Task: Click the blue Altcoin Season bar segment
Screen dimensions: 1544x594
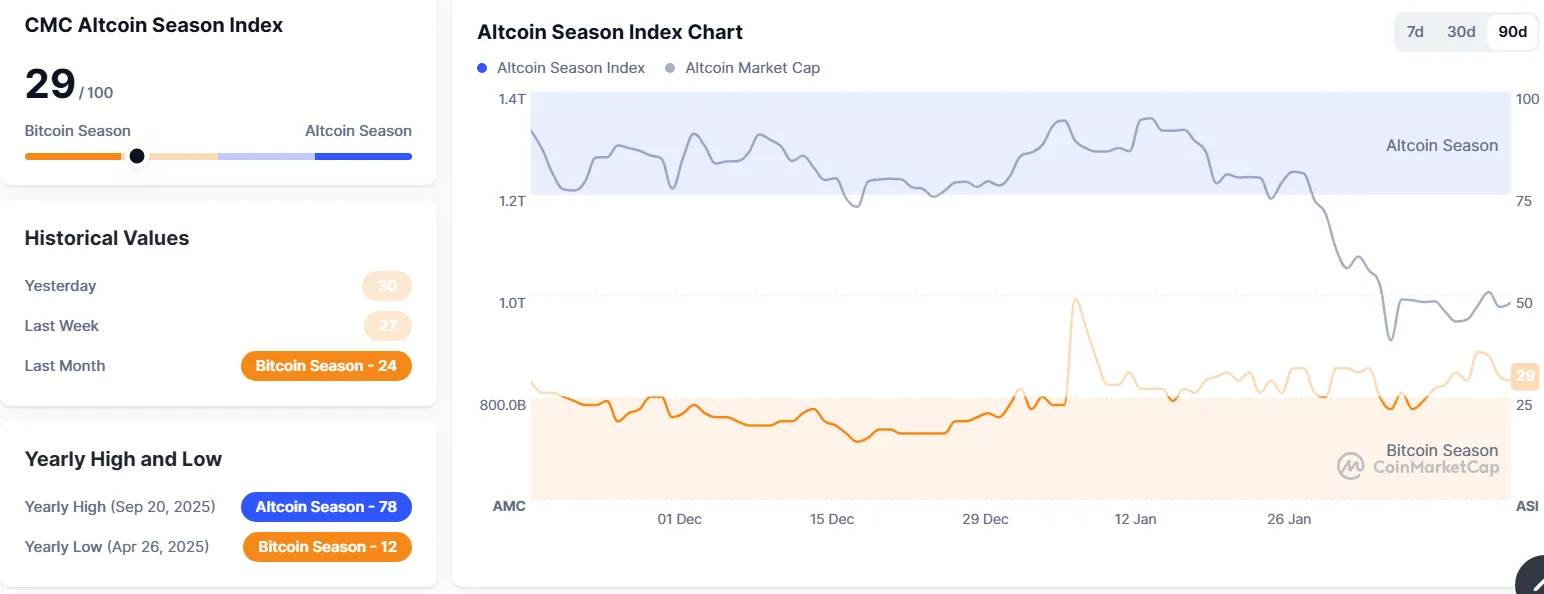Action: click(363, 156)
